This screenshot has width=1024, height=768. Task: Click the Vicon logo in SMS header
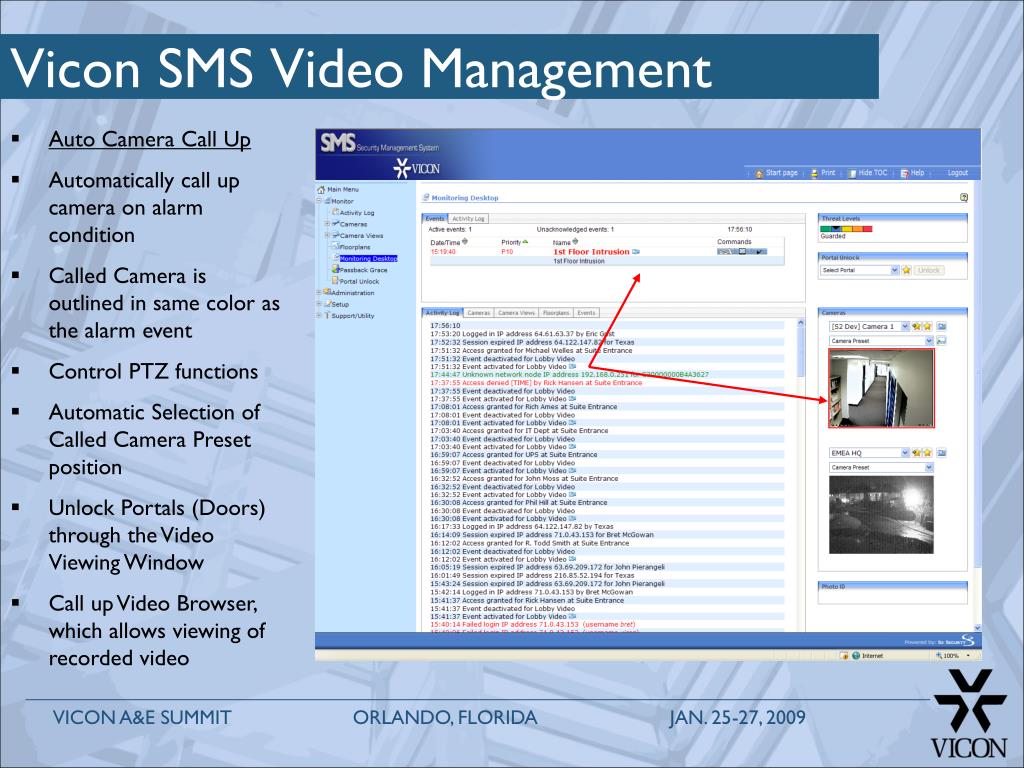416,168
